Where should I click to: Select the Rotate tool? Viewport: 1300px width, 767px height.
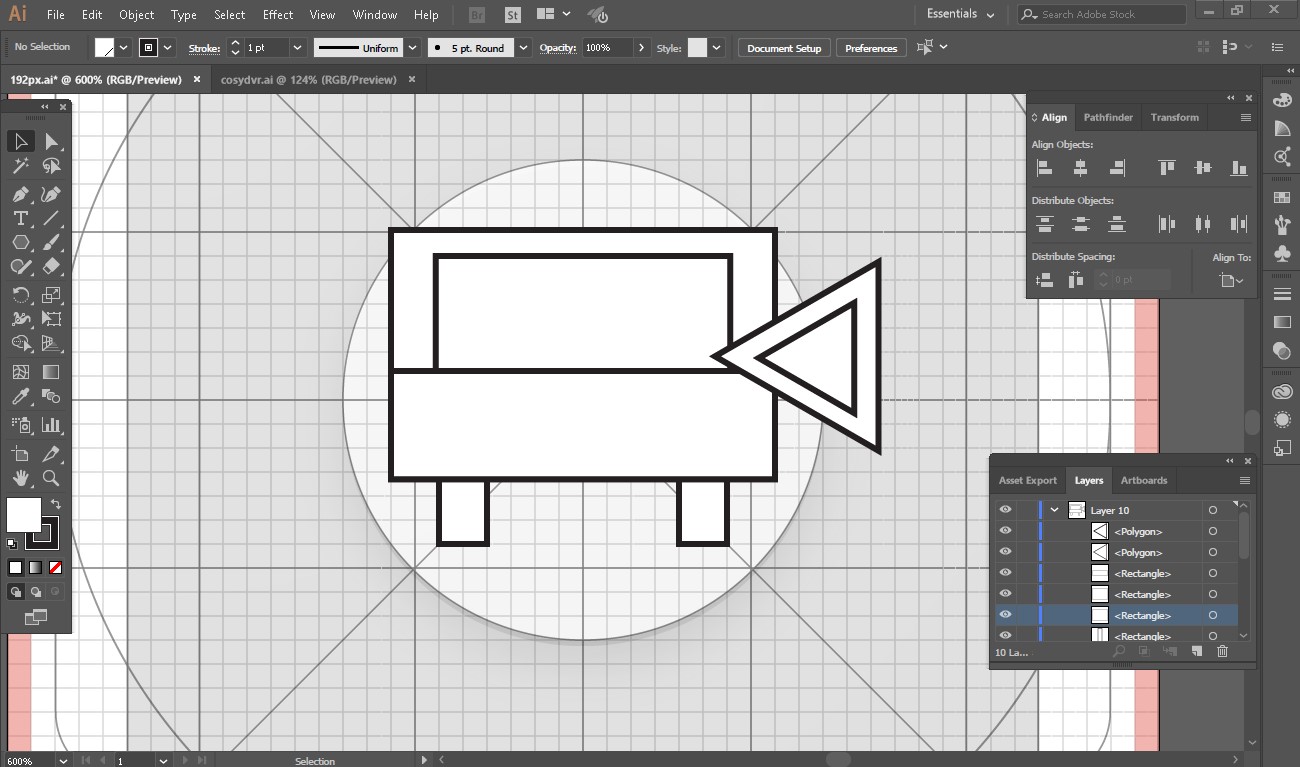tap(20, 295)
